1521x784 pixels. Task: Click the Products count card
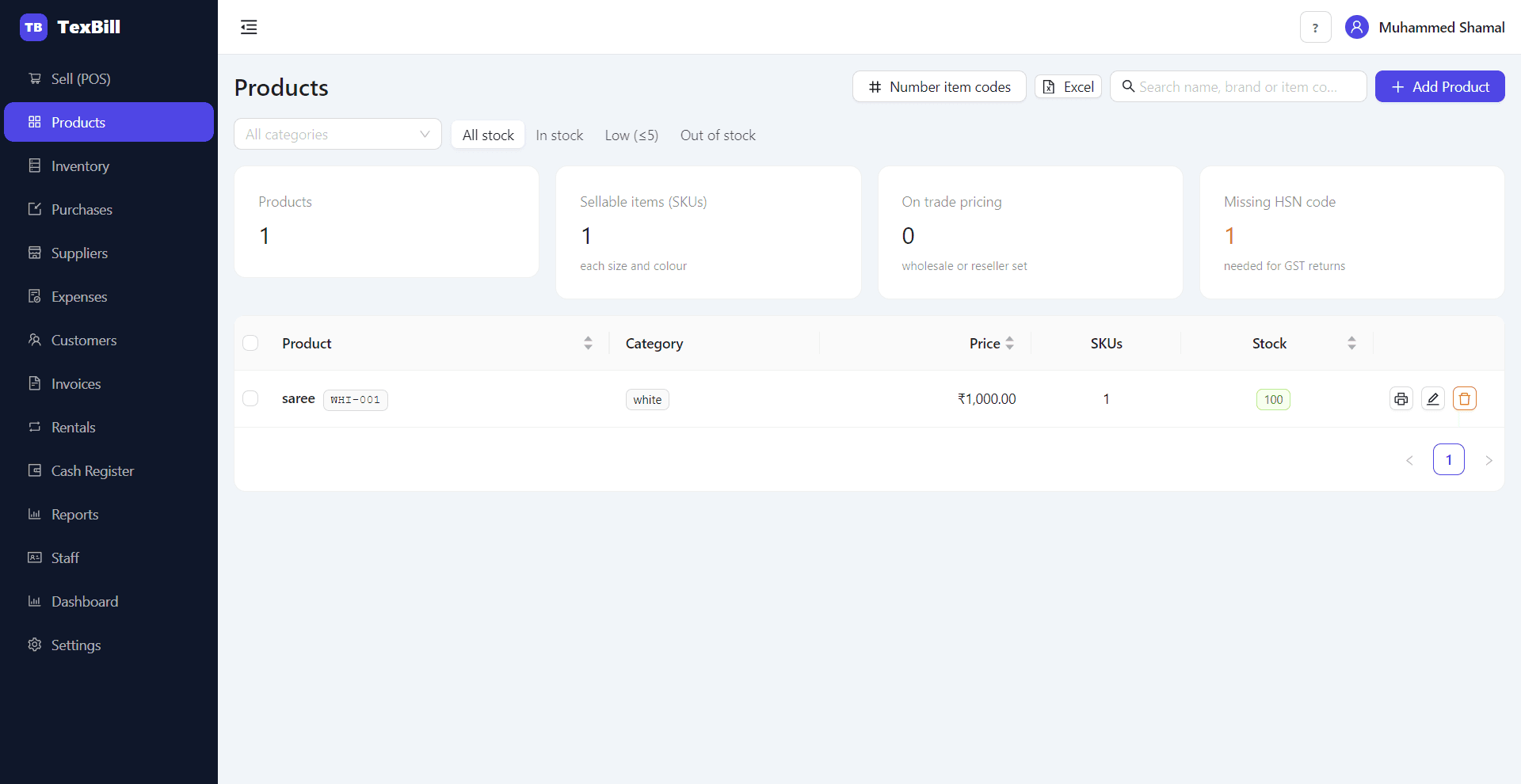(387, 222)
